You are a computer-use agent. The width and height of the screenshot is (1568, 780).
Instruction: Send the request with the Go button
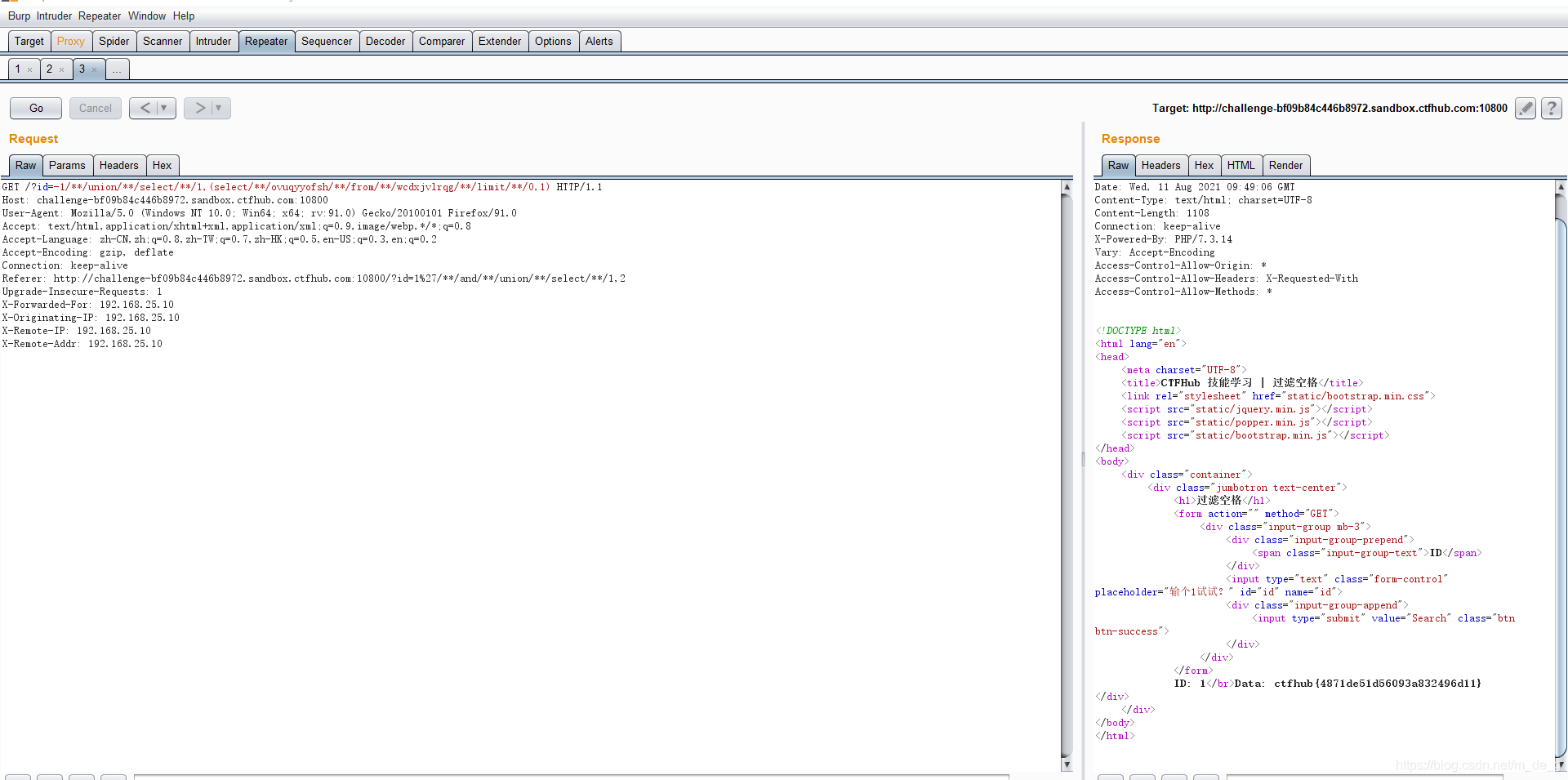36,108
